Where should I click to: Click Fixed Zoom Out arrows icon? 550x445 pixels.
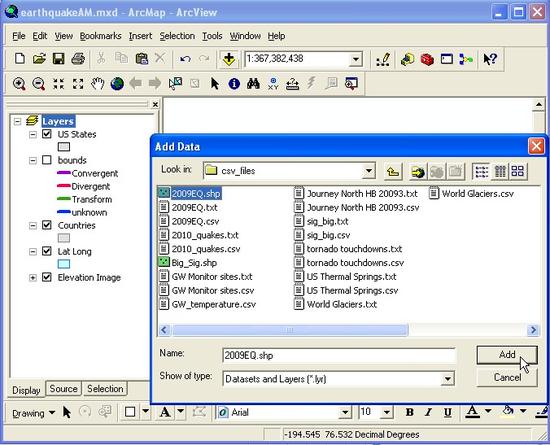tap(78, 84)
